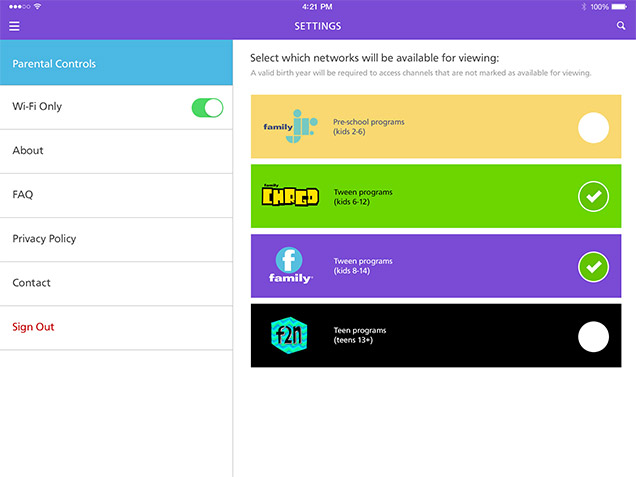Click 'Teen programs (teens 13+)' text
The width and height of the screenshot is (636, 477).
click(x=359, y=335)
